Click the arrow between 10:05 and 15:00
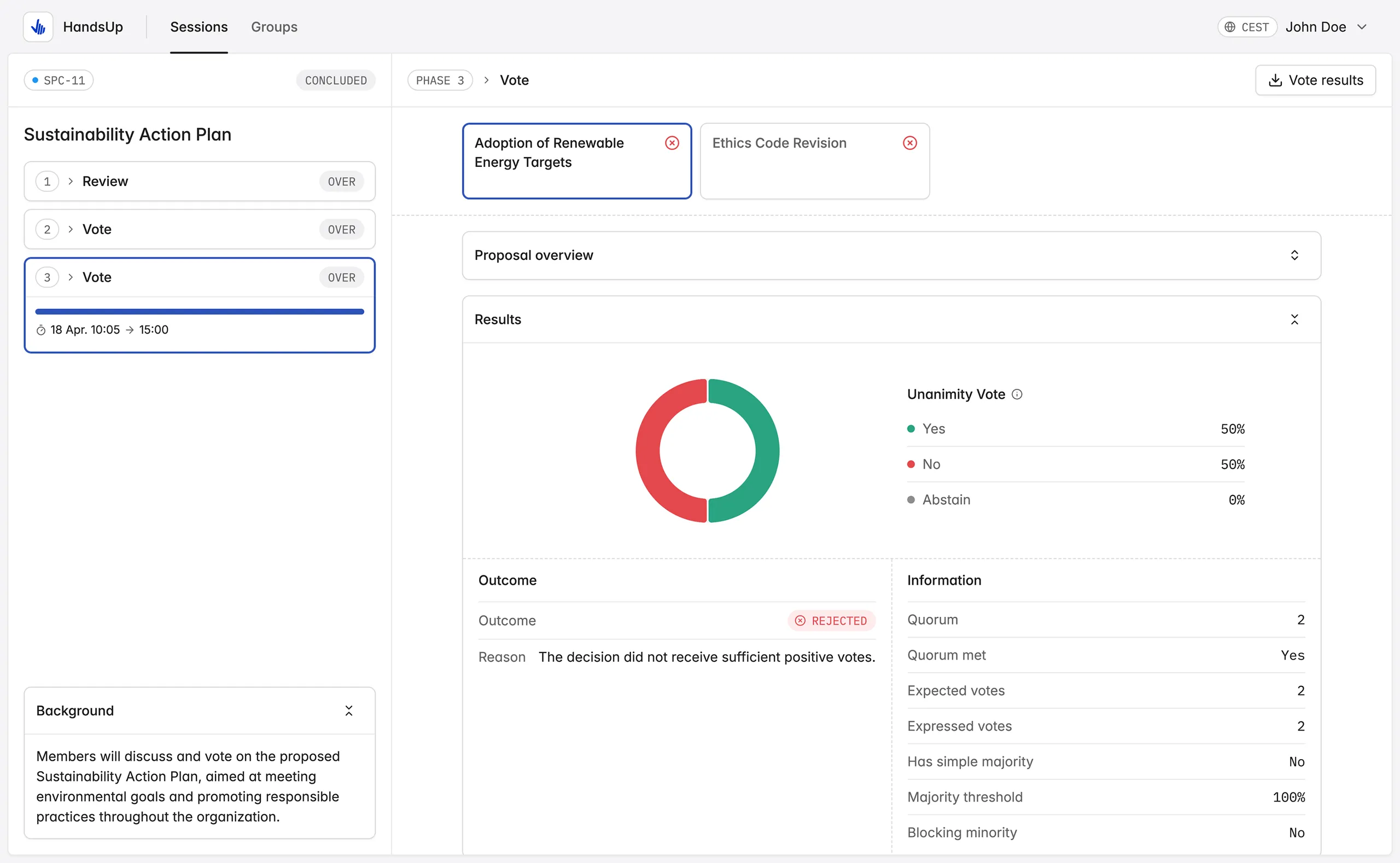Image resolution: width=1400 pixels, height=863 pixels. 130,330
